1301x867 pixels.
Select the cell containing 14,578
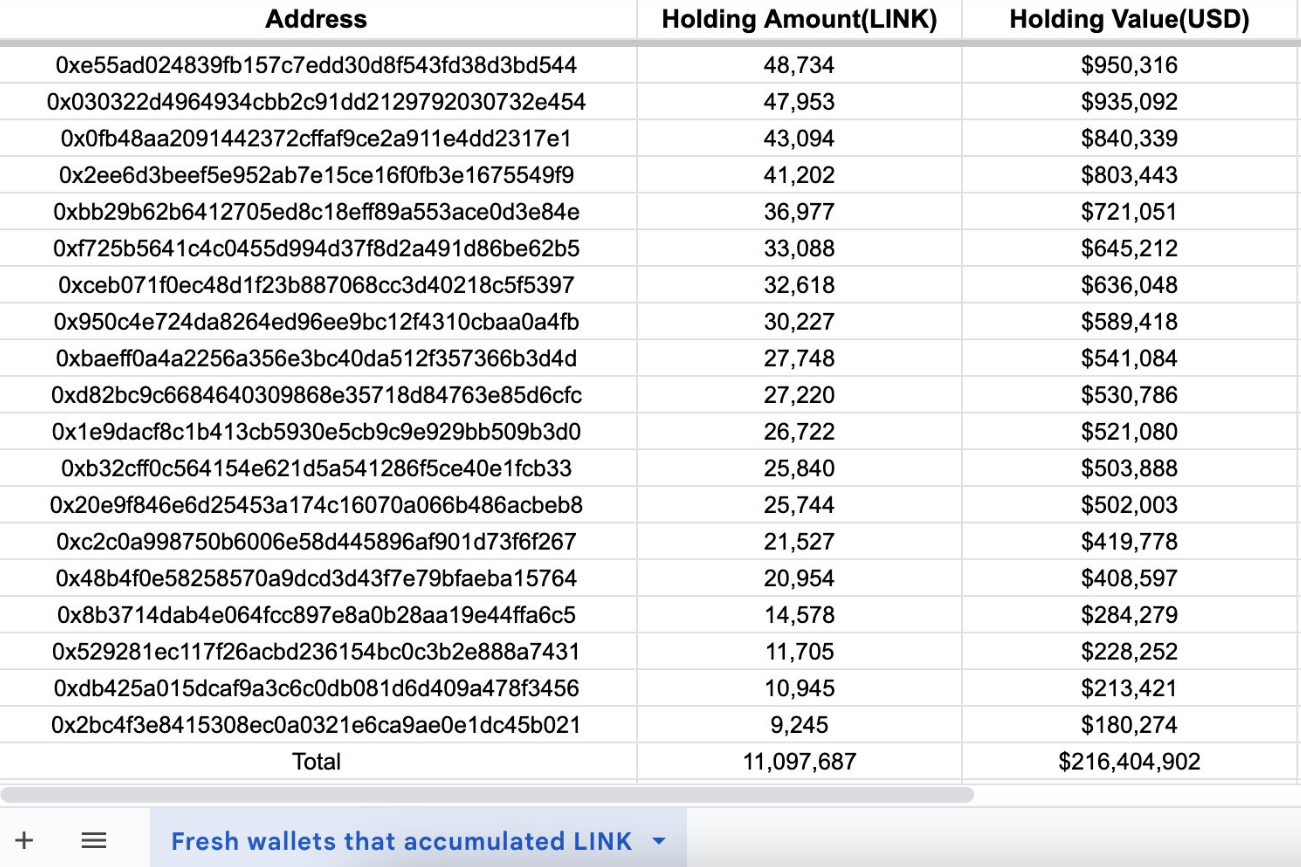pyautogui.click(x=799, y=615)
